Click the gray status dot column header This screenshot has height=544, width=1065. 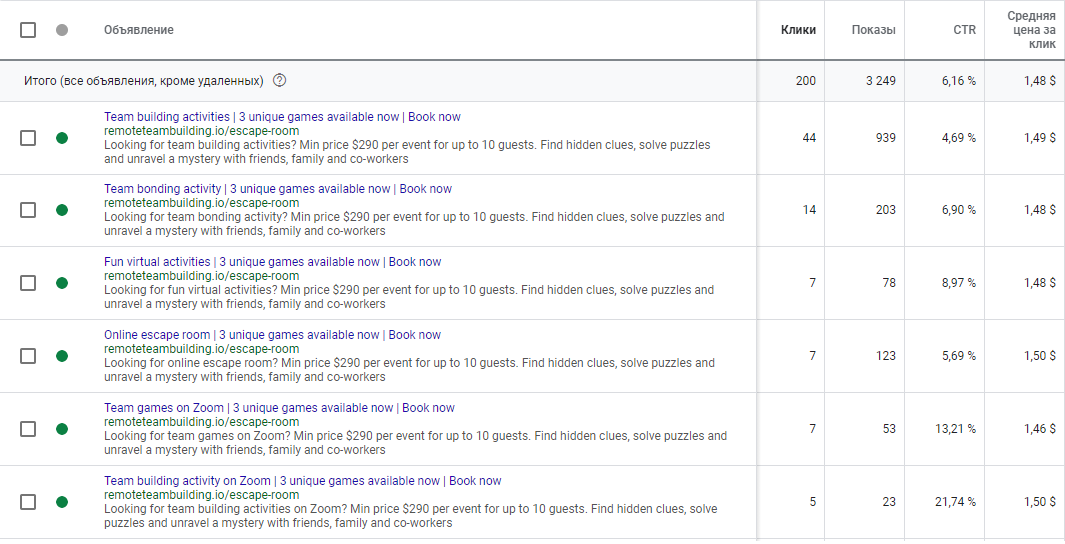pyautogui.click(x=62, y=30)
